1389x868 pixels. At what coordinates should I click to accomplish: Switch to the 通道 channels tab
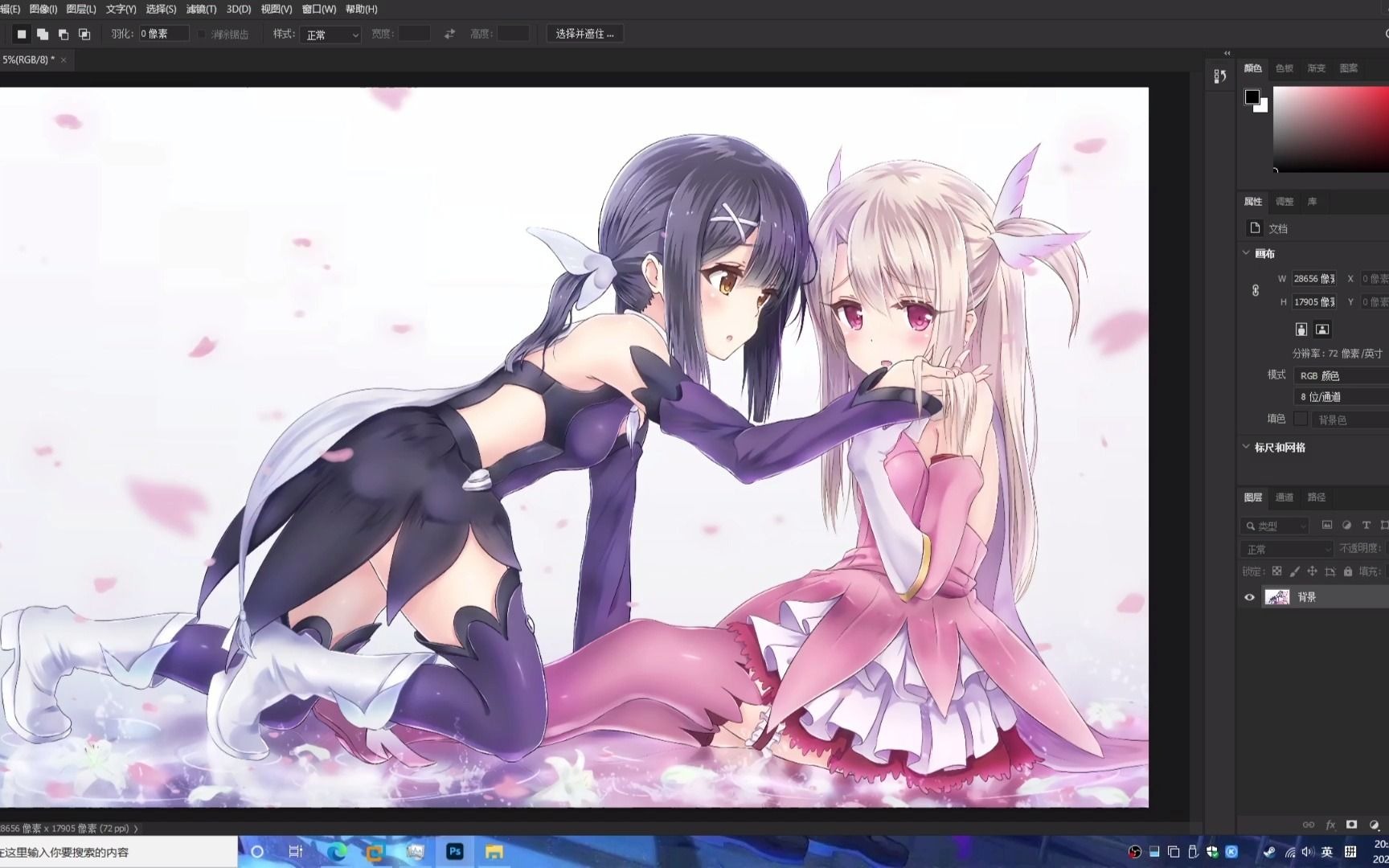[x=1285, y=497]
